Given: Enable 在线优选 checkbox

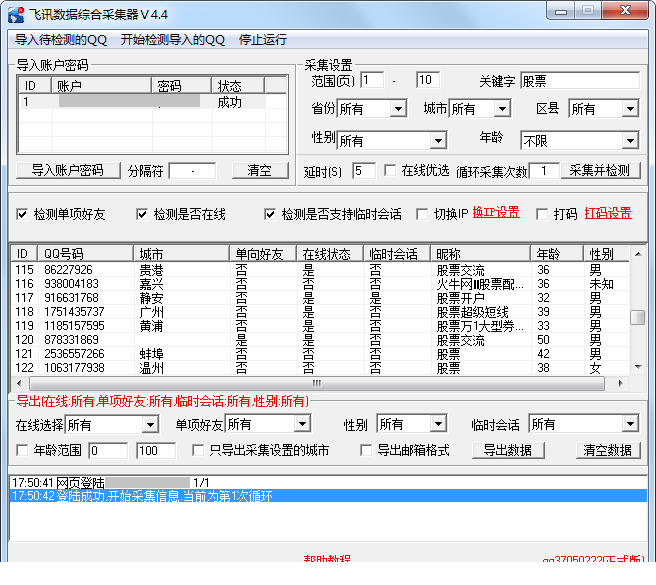Looking at the screenshot, I should (390, 170).
